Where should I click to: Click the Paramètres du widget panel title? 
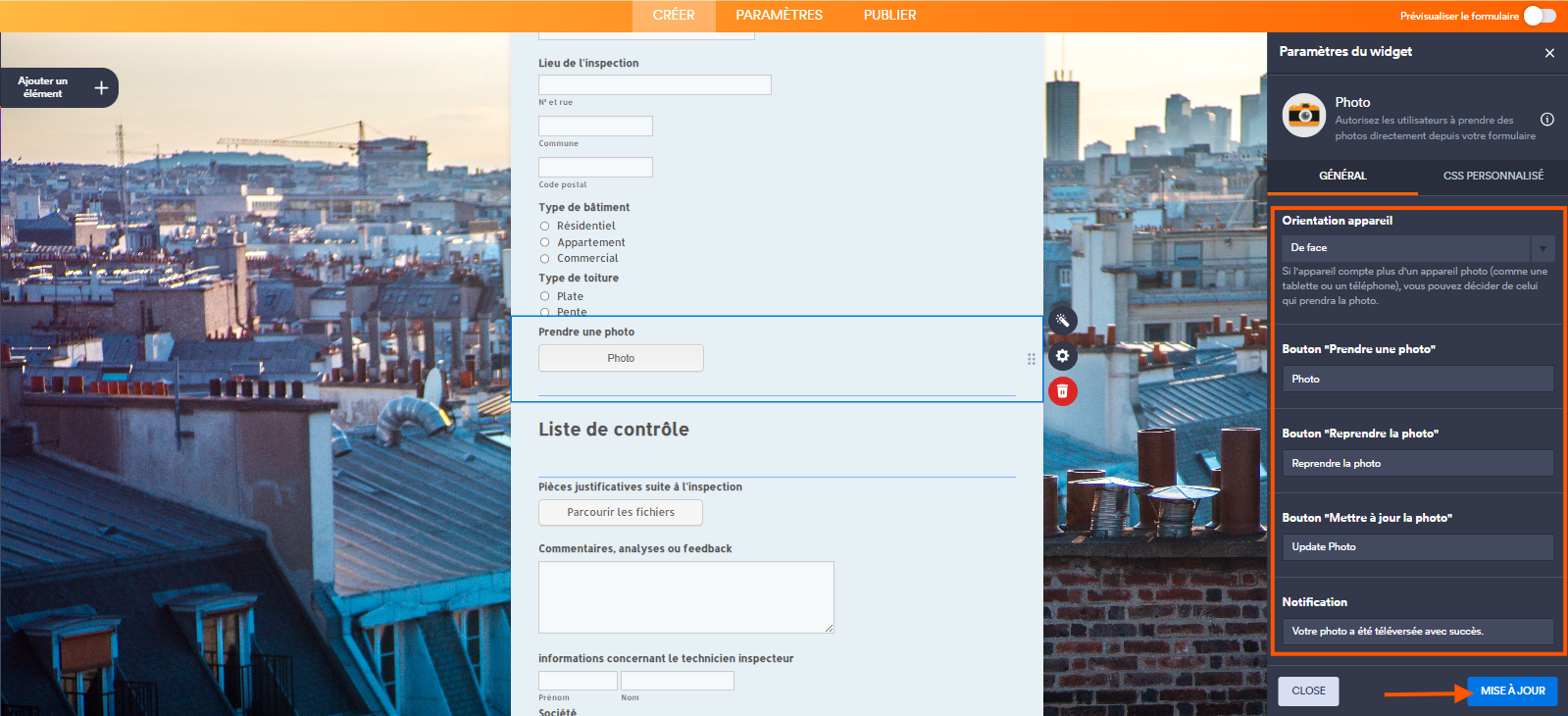[1345, 52]
